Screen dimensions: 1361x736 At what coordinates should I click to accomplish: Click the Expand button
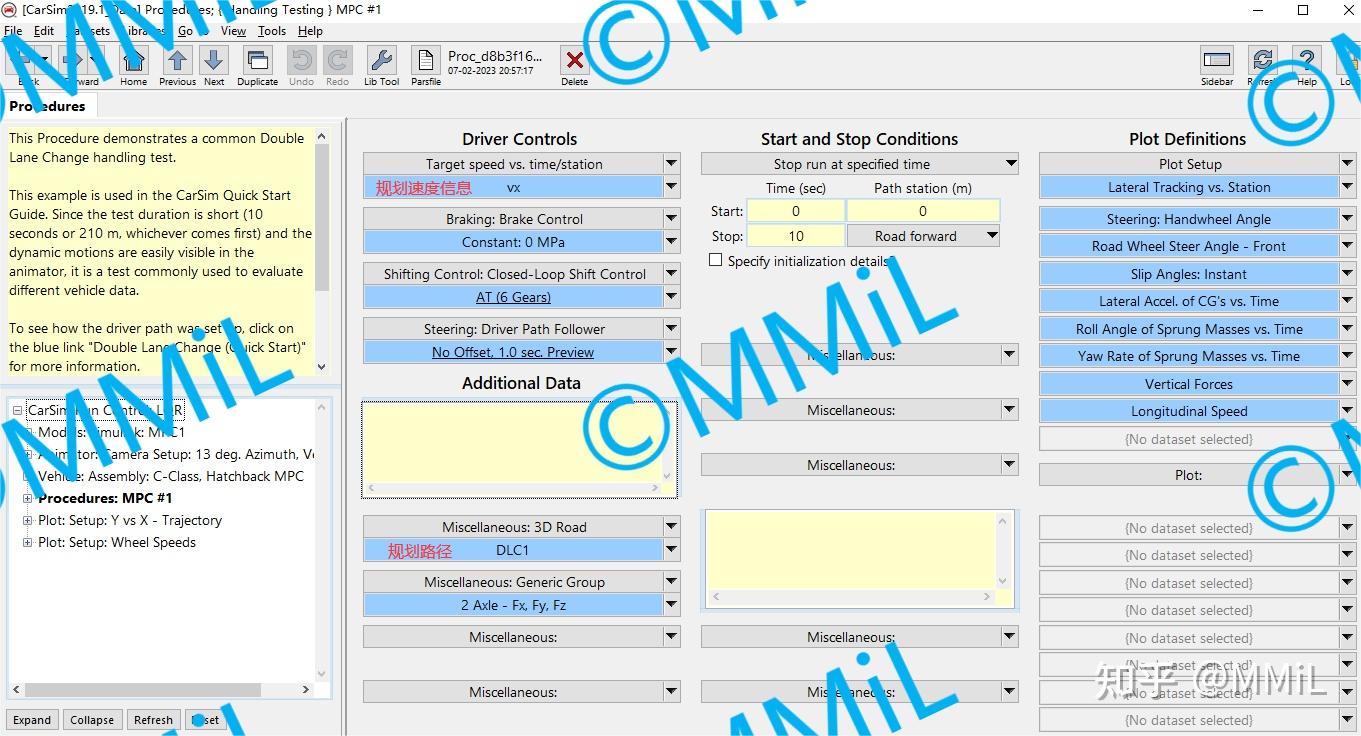pos(32,720)
